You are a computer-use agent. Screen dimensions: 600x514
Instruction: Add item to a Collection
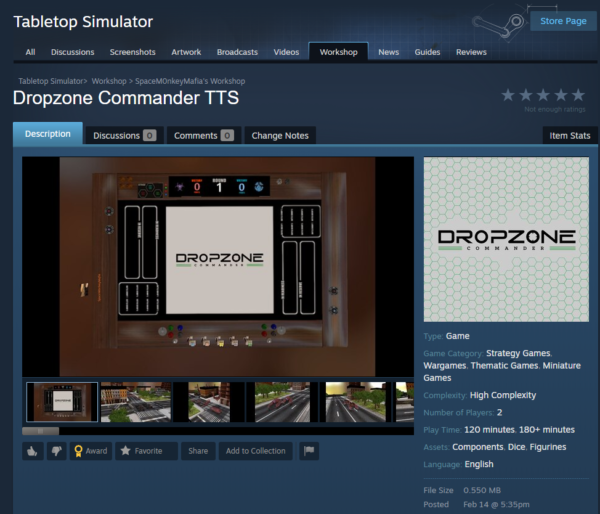256,451
